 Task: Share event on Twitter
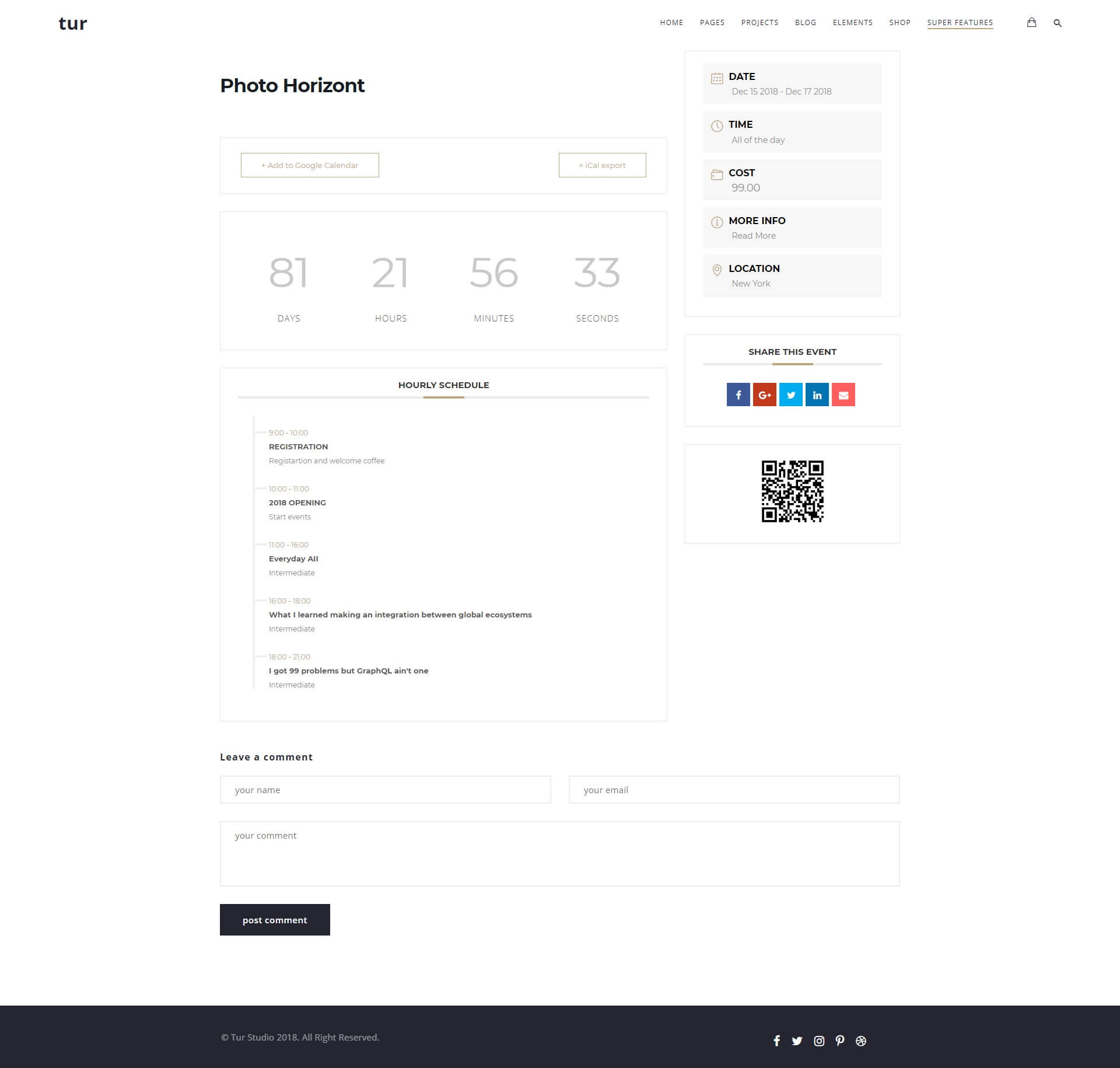click(x=790, y=395)
